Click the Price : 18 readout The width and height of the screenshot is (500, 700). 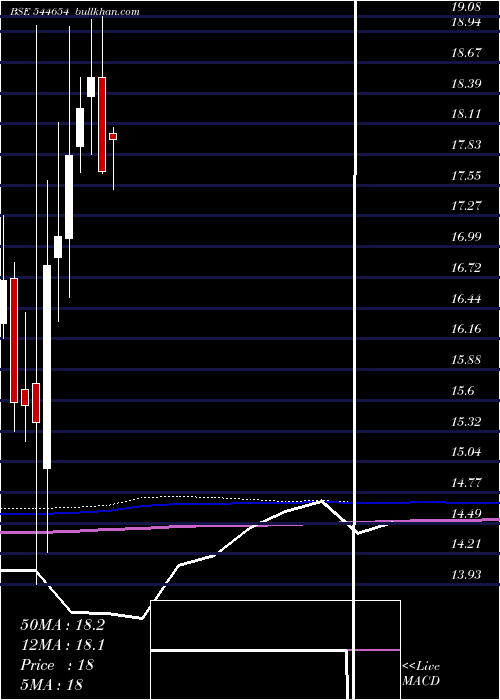click(57, 665)
